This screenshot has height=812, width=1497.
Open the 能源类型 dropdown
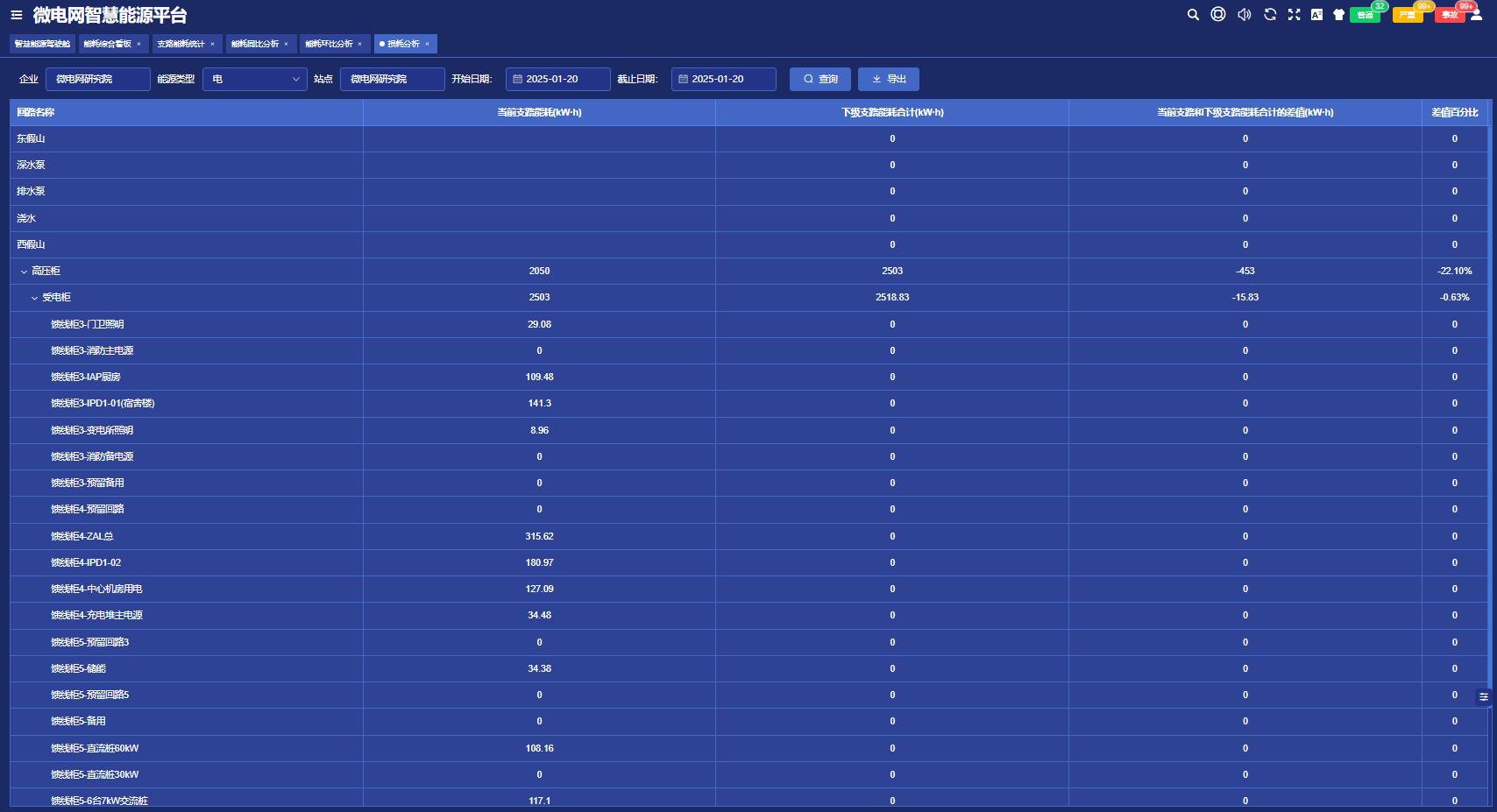[254, 79]
